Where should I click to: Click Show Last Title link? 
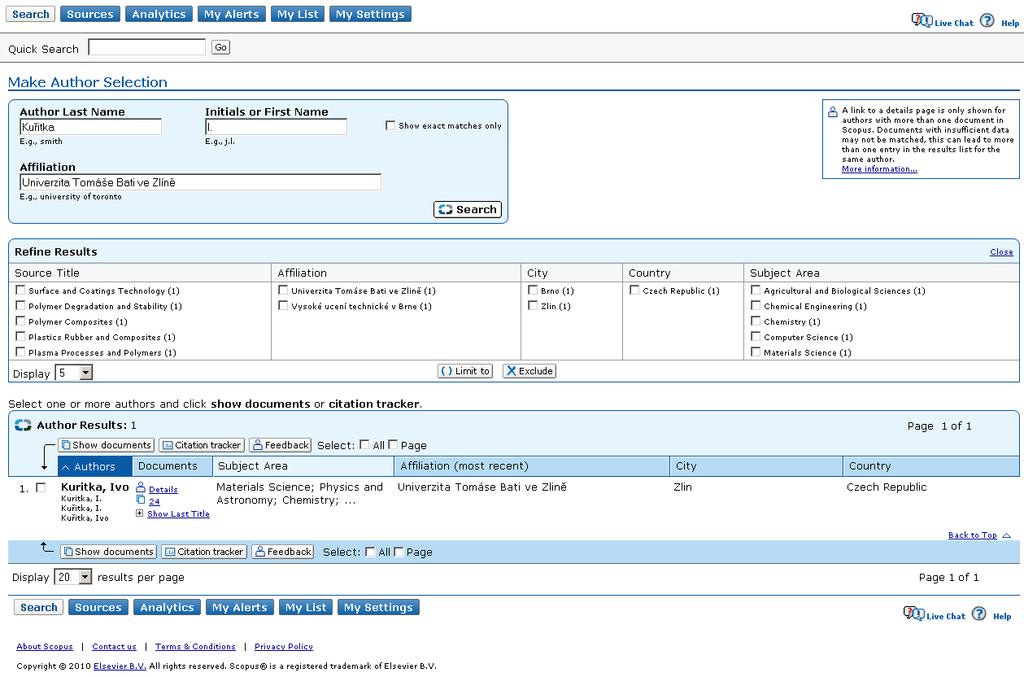[178, 514]
